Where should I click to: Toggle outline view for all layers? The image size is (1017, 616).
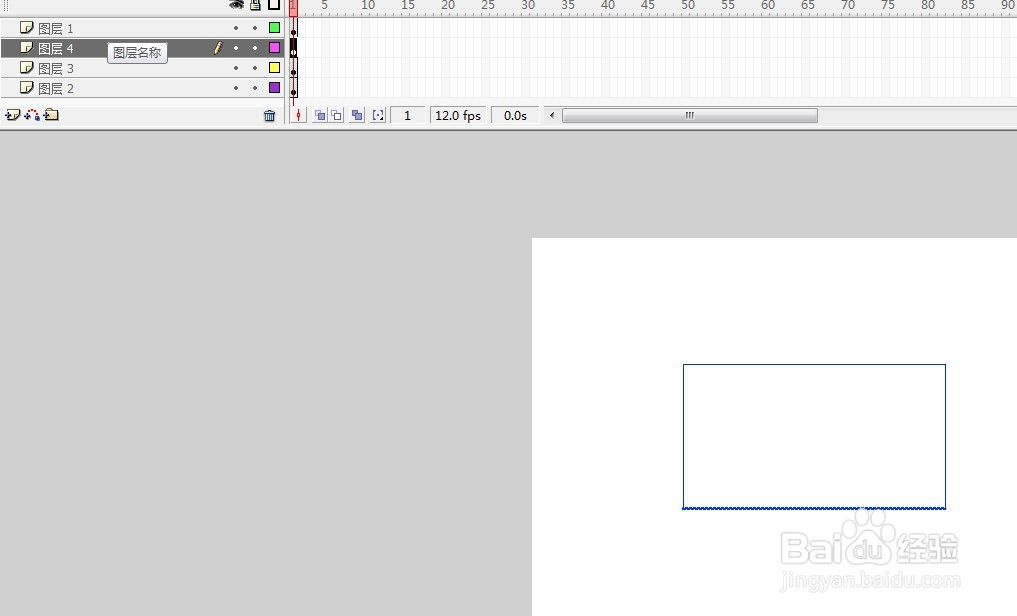tap(274, 5)
